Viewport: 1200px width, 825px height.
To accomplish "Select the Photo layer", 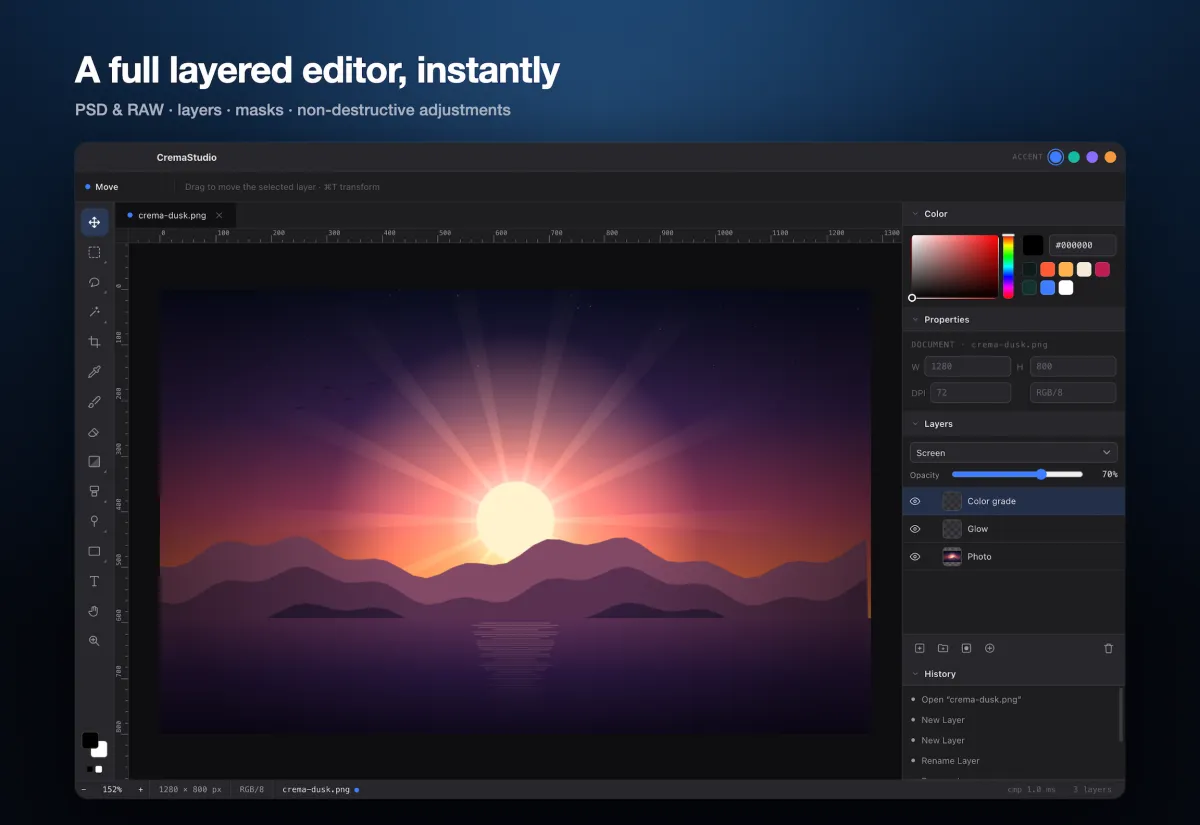I will click(1014, 557).
